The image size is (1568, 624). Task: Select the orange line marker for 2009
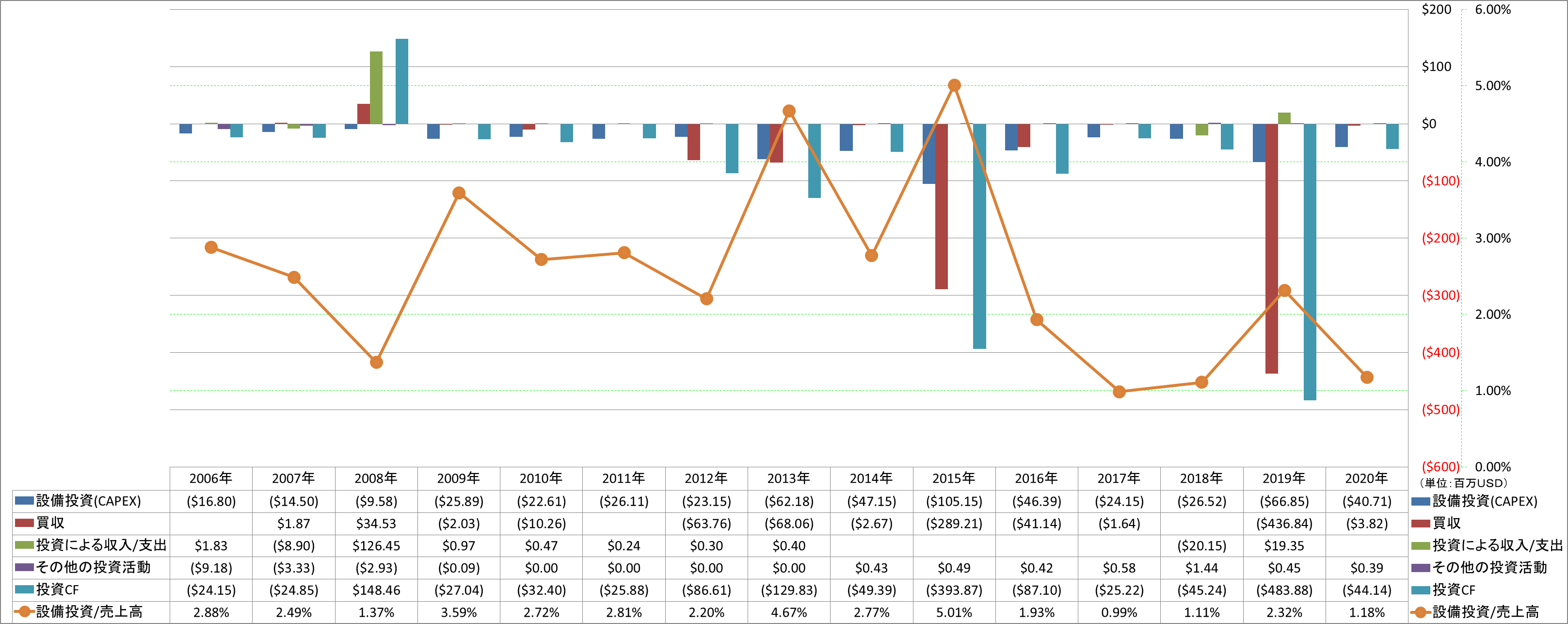[x=459, y=193]
